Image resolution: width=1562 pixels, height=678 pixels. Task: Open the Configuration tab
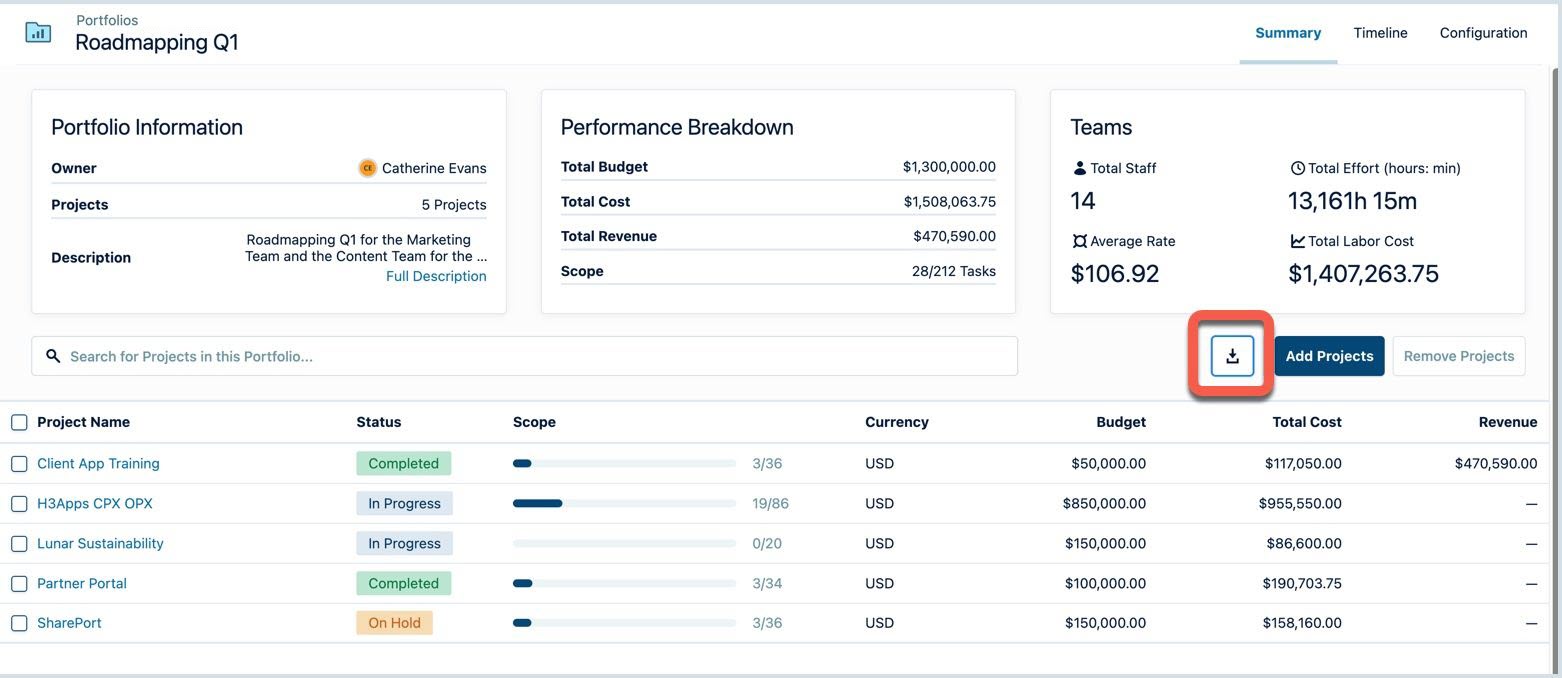[x=1483, y=33]
